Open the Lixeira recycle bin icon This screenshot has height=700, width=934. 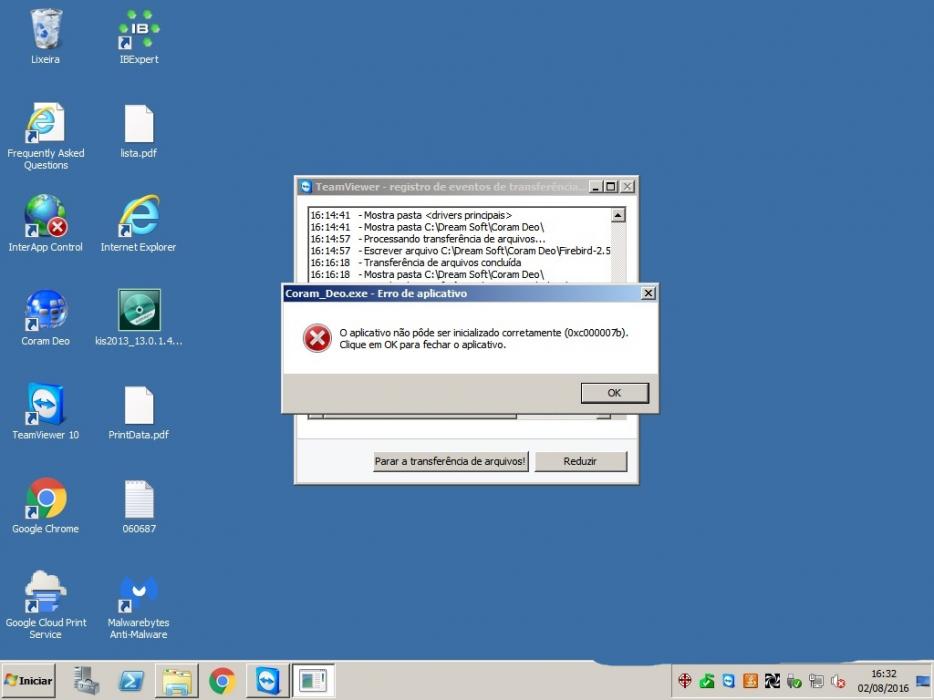(x=45, y=36)
